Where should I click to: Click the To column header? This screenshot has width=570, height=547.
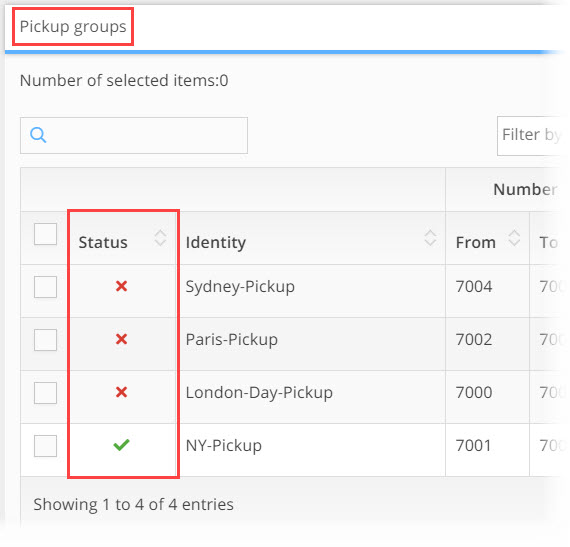click(549, 242)
